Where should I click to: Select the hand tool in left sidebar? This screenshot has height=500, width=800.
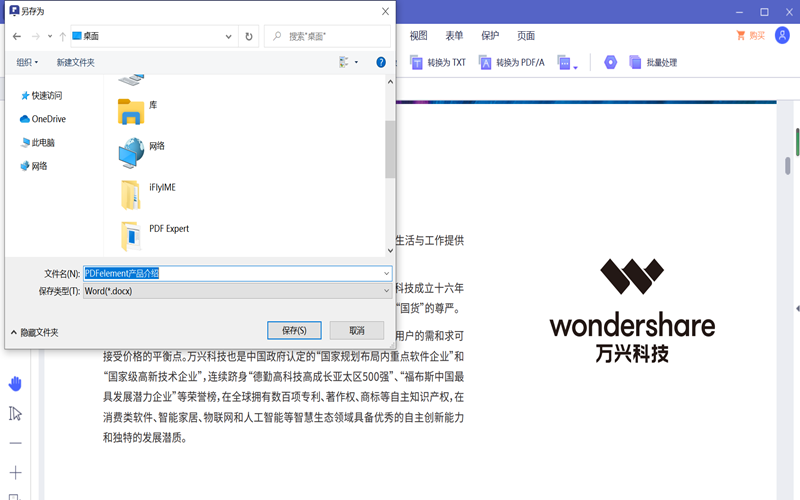(15, 384)
